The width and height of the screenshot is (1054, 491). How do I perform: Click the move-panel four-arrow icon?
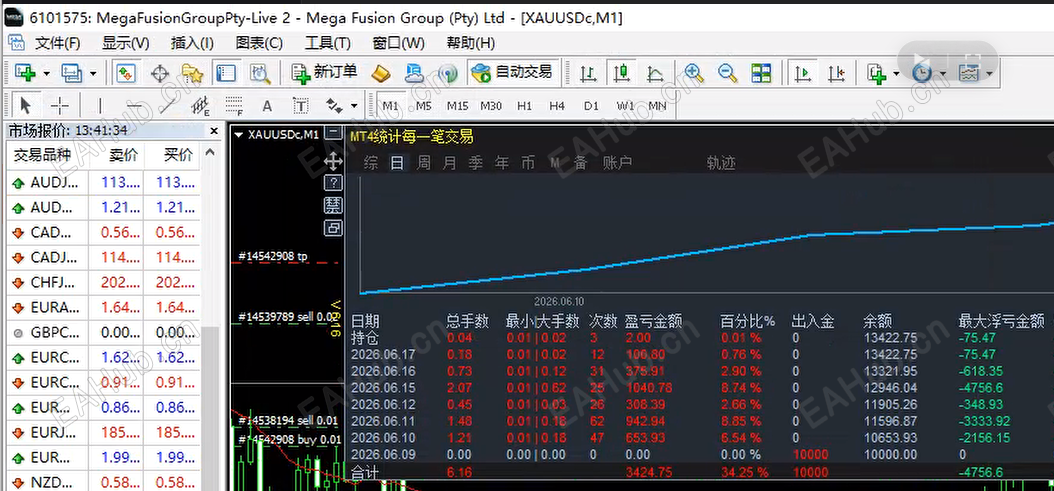point(333,161)
